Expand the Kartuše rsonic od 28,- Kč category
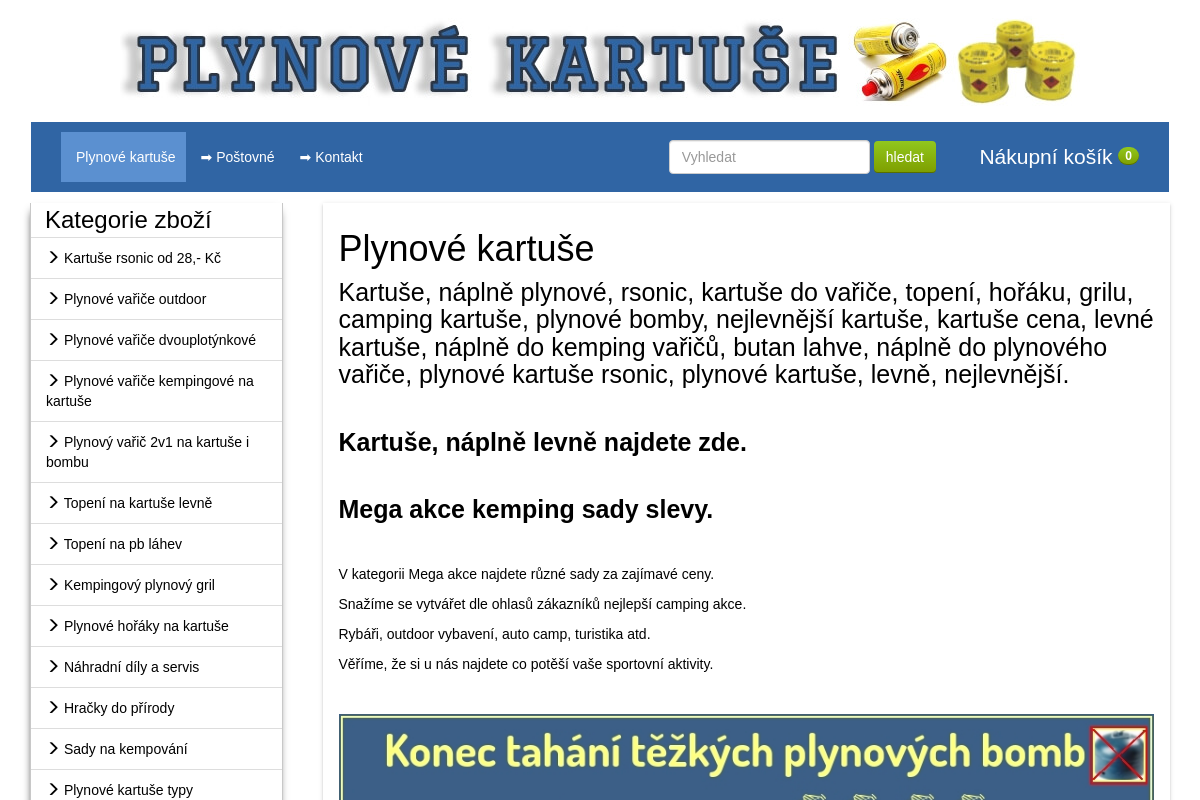The image size is (1200, 800). click(x=142, y=258)
